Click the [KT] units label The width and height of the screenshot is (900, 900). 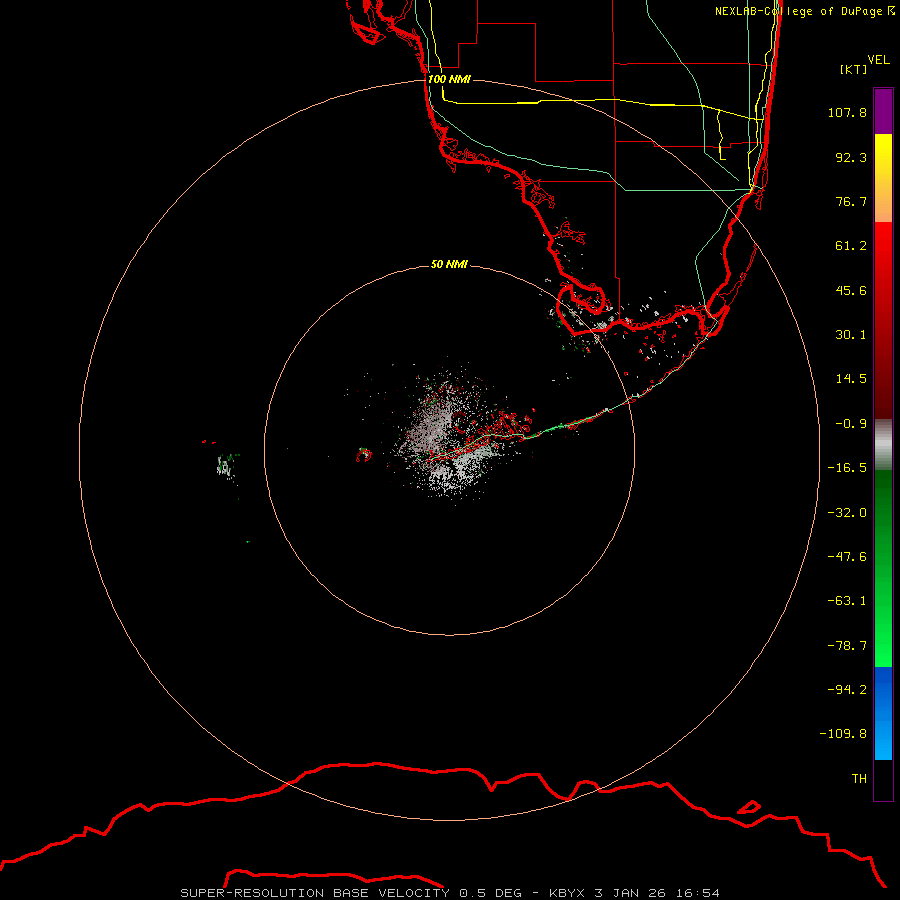(854, 69)
